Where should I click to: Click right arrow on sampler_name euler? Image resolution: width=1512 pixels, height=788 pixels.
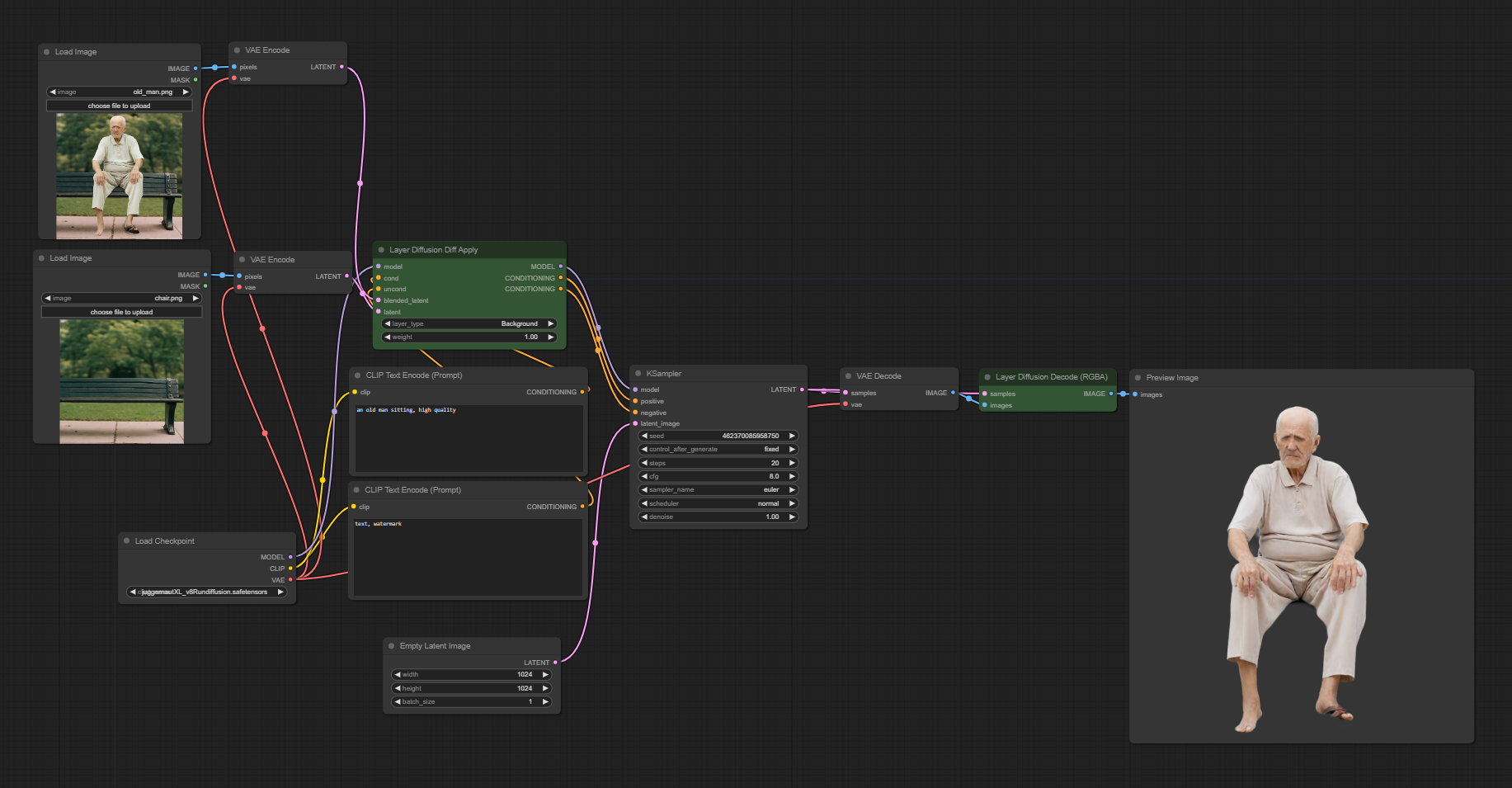coord(792,490)
